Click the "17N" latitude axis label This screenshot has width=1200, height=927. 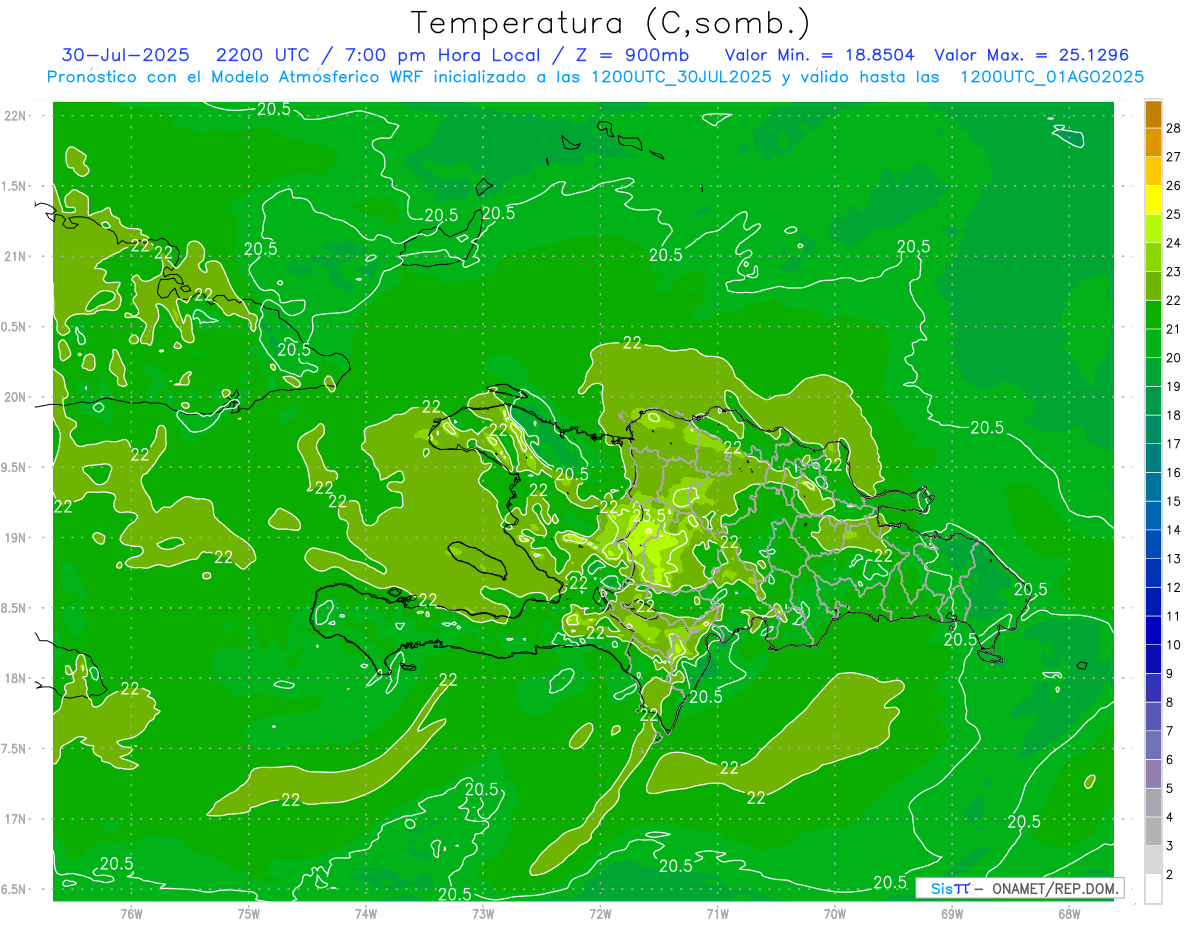15,819
